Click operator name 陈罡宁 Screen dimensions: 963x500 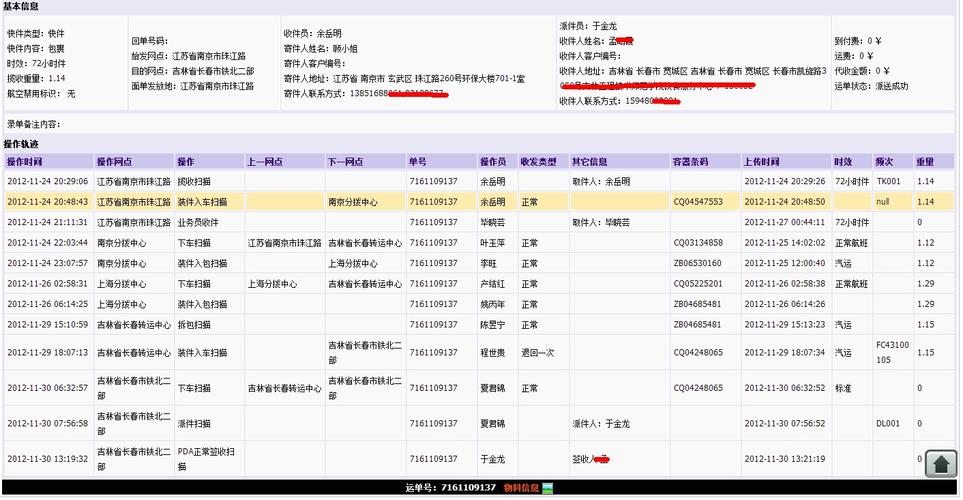point(493,324)
